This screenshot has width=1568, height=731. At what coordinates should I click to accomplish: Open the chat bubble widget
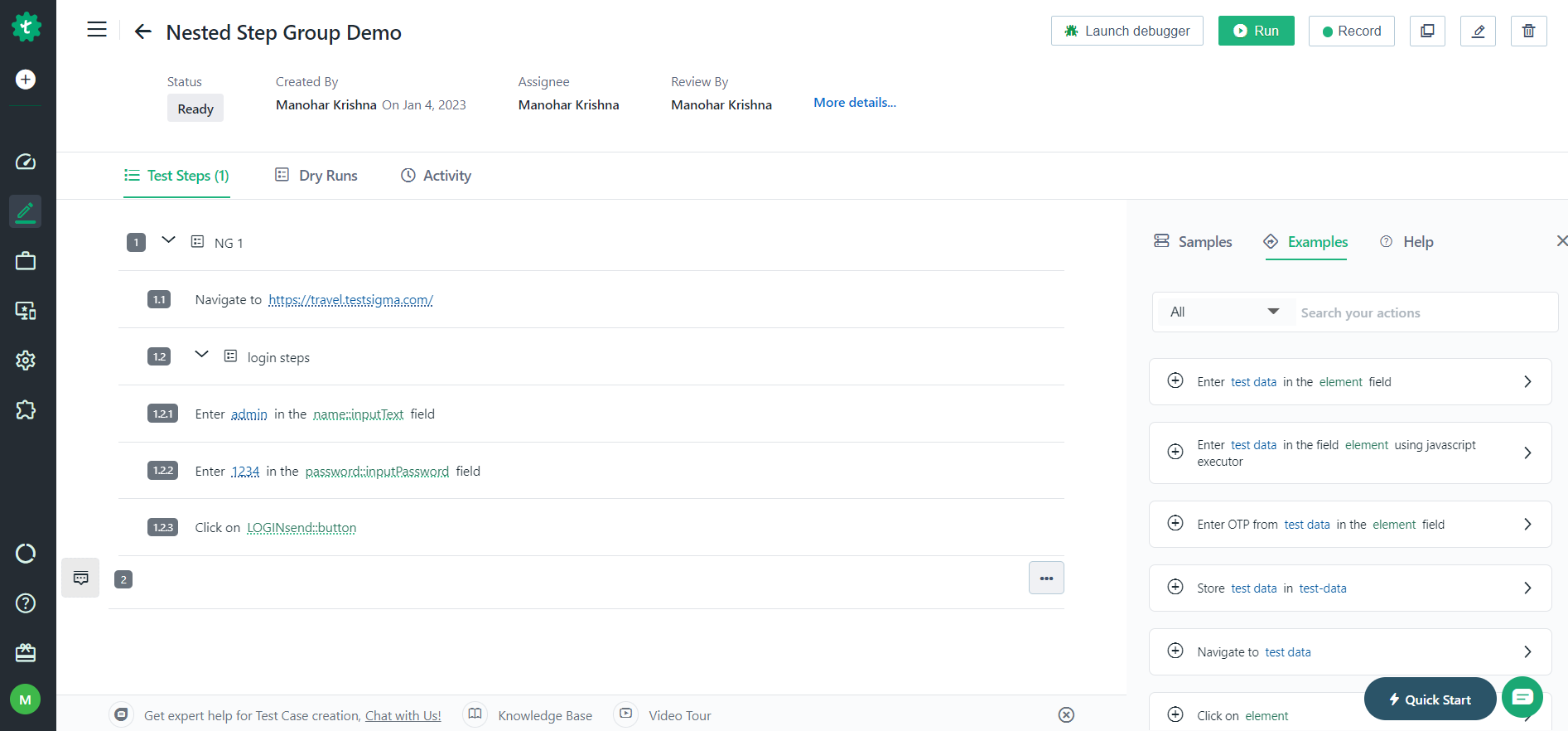pyautogui.click(x=1522, y=697)
